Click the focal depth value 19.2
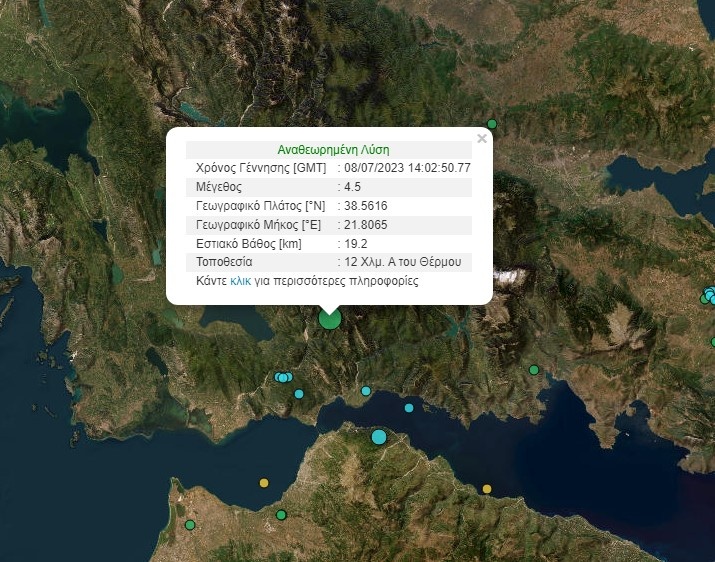 [x=356, y=244]
